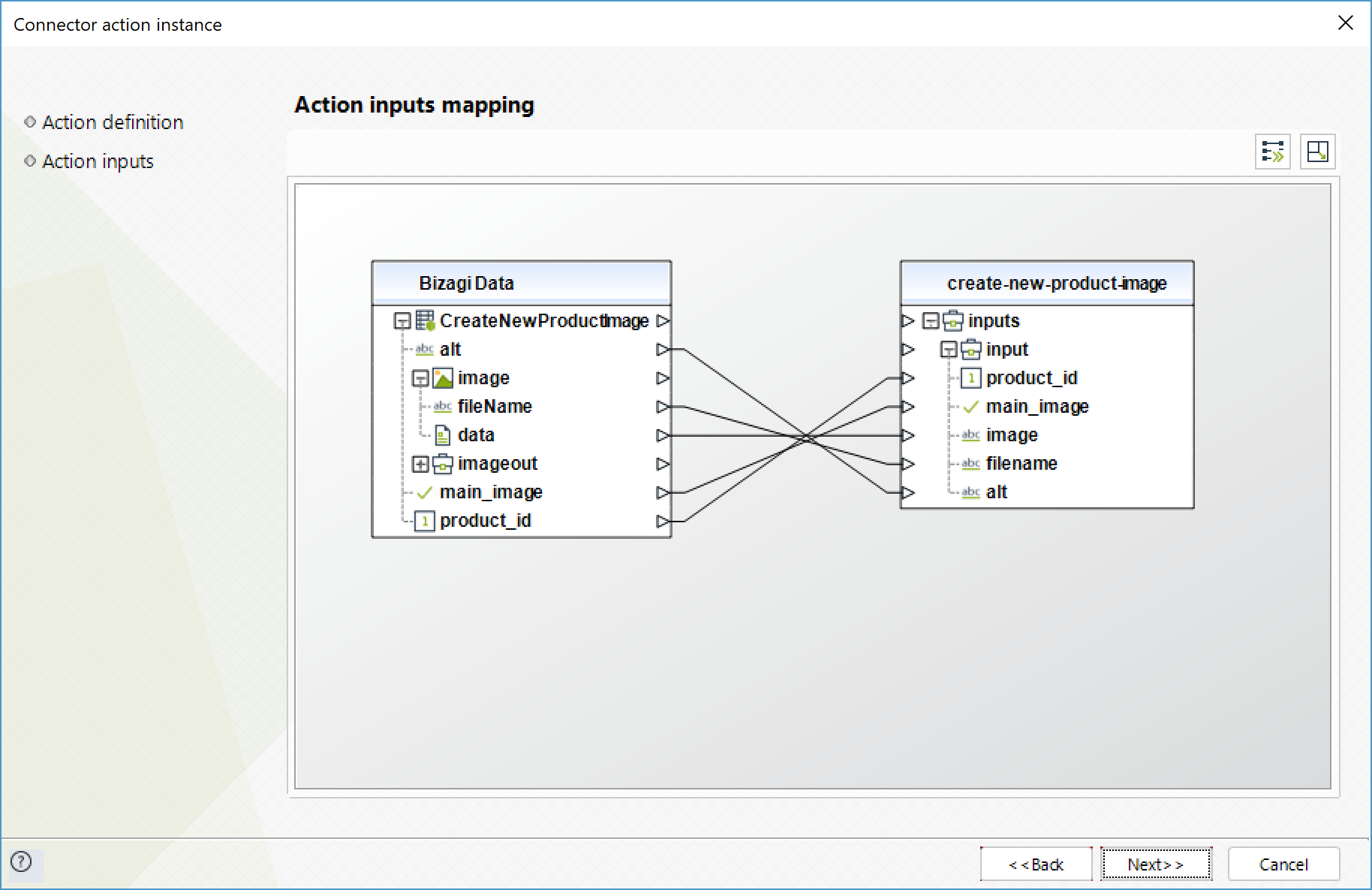Cancel the connector action wizard
The height and width of the screenshot is (890, 1372).
pos(1283,864)
